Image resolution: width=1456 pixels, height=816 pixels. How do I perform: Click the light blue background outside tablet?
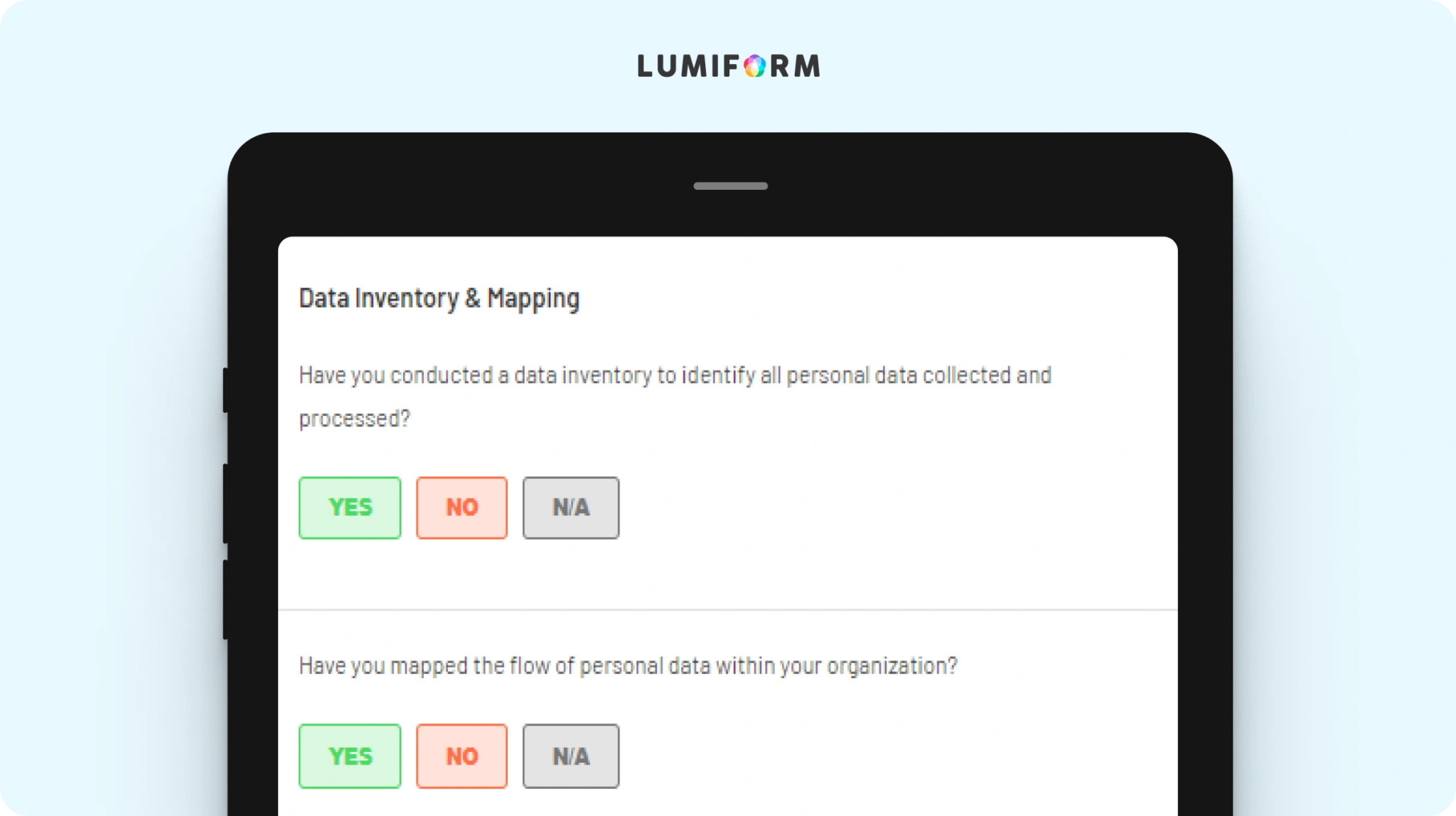coord(114,426)
